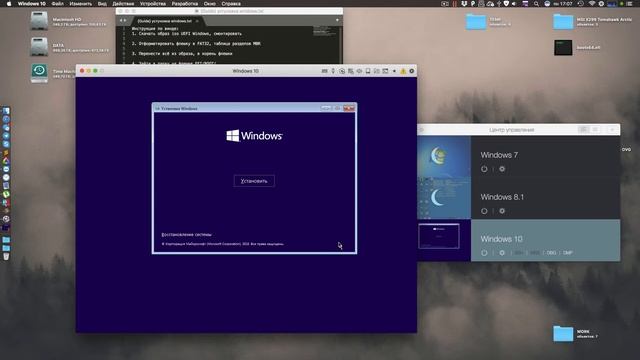Open the MSI X299 Tomahawk Arctic folder
The width and height of the screenshot is (640, 360).
coord(563,21)
